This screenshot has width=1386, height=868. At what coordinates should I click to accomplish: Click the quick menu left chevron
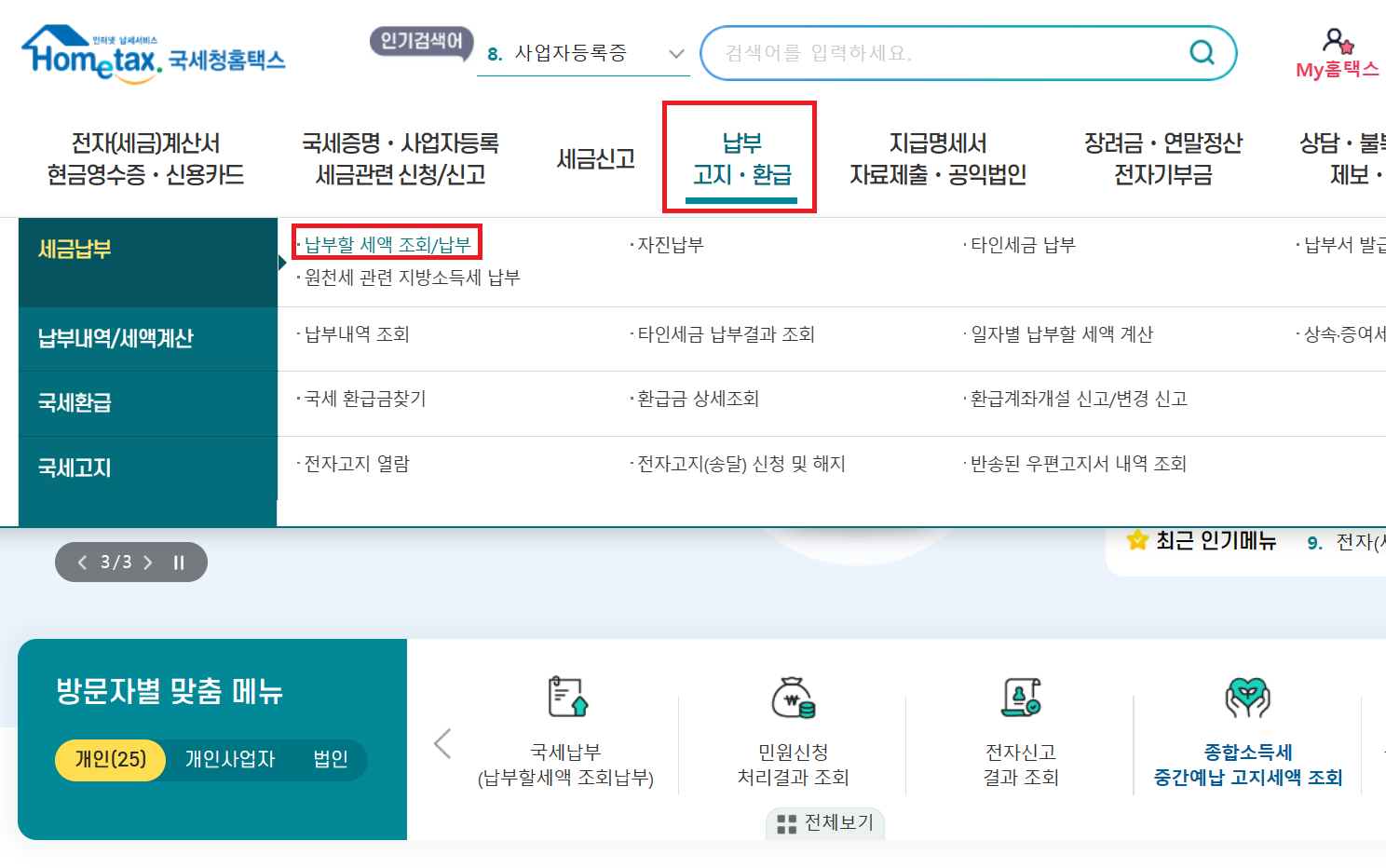[442, 743]
